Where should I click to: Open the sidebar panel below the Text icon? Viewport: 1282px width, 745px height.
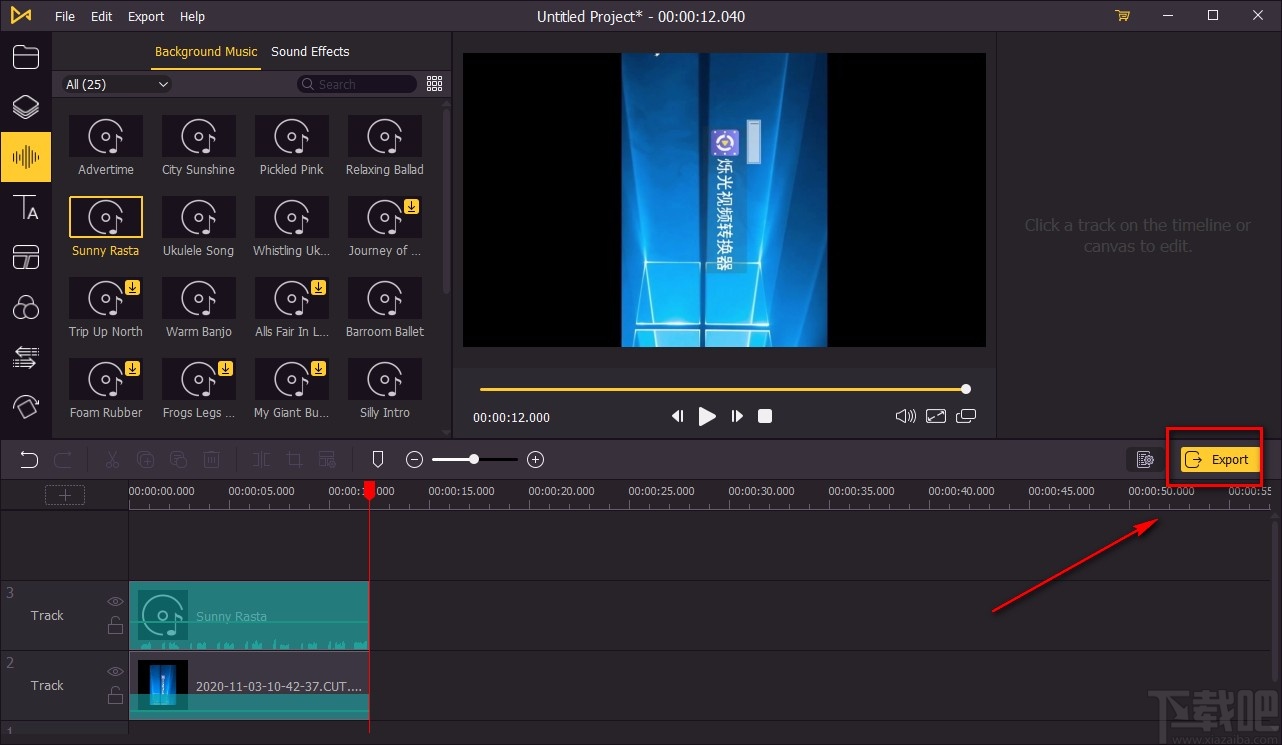(x=25, y=257)
